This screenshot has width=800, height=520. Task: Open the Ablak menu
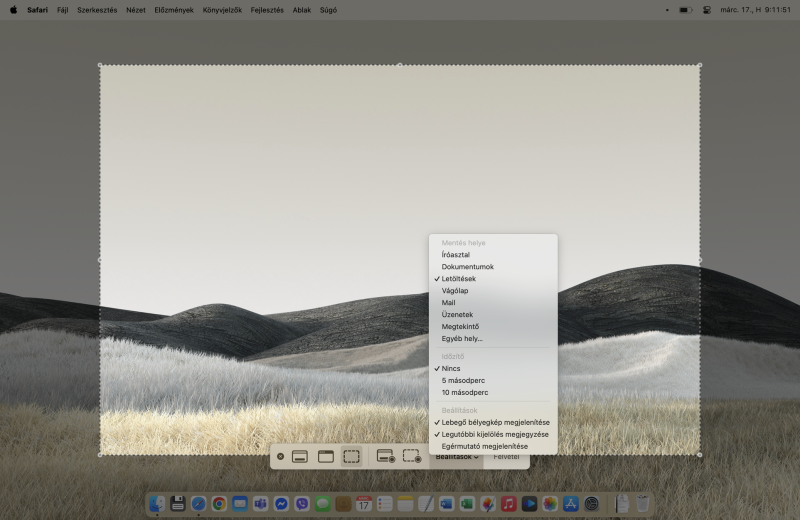[302, 10]
